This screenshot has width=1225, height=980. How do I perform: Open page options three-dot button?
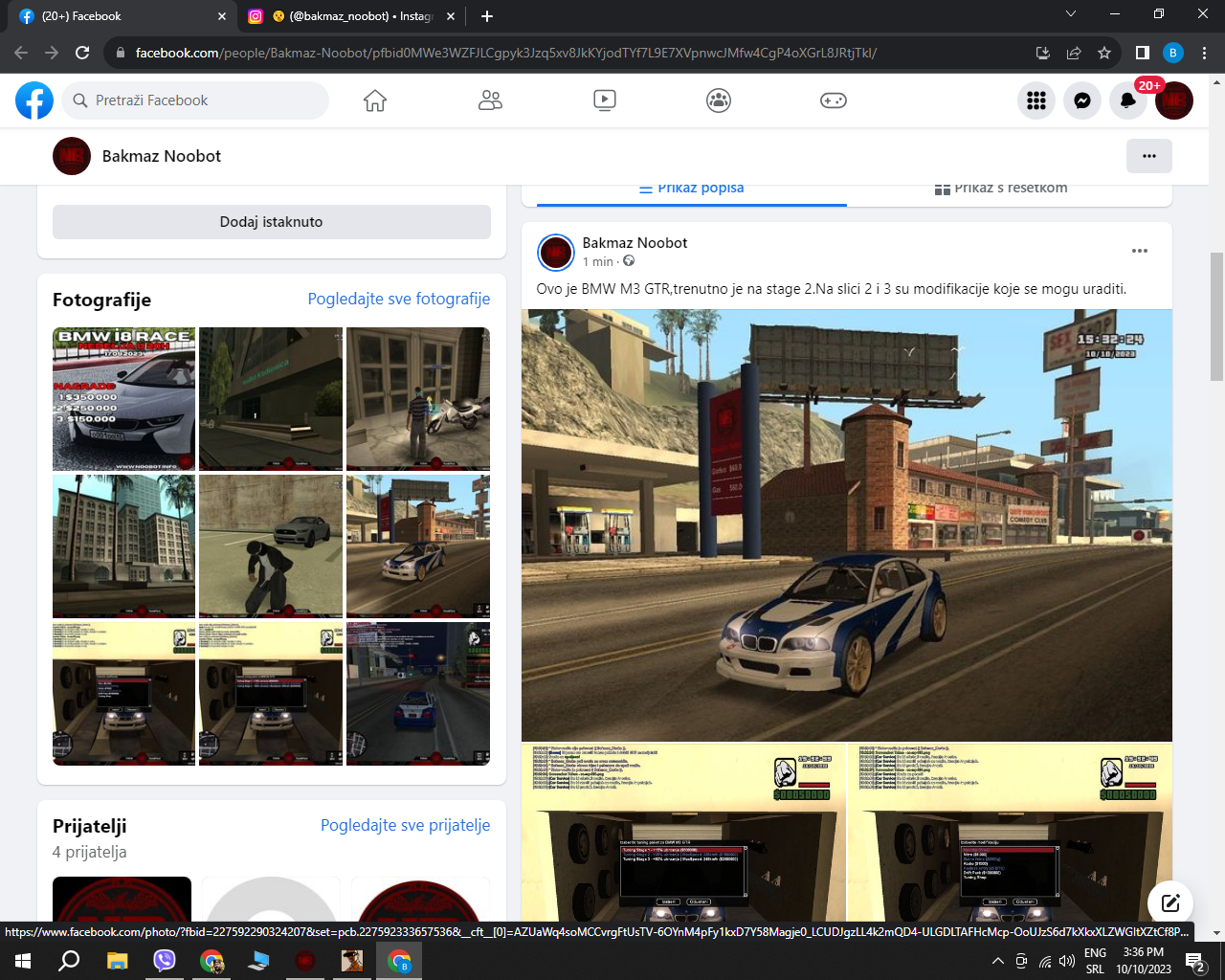pos(1149,156)
